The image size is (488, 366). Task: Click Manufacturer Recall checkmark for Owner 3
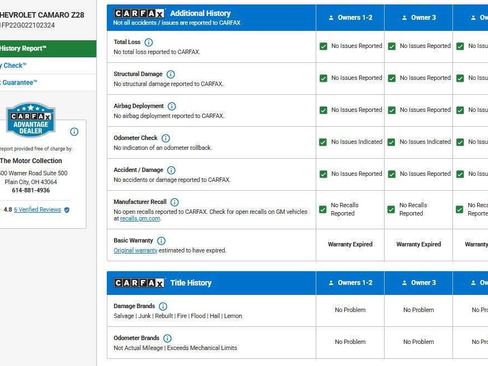click(x=391, y=210)
